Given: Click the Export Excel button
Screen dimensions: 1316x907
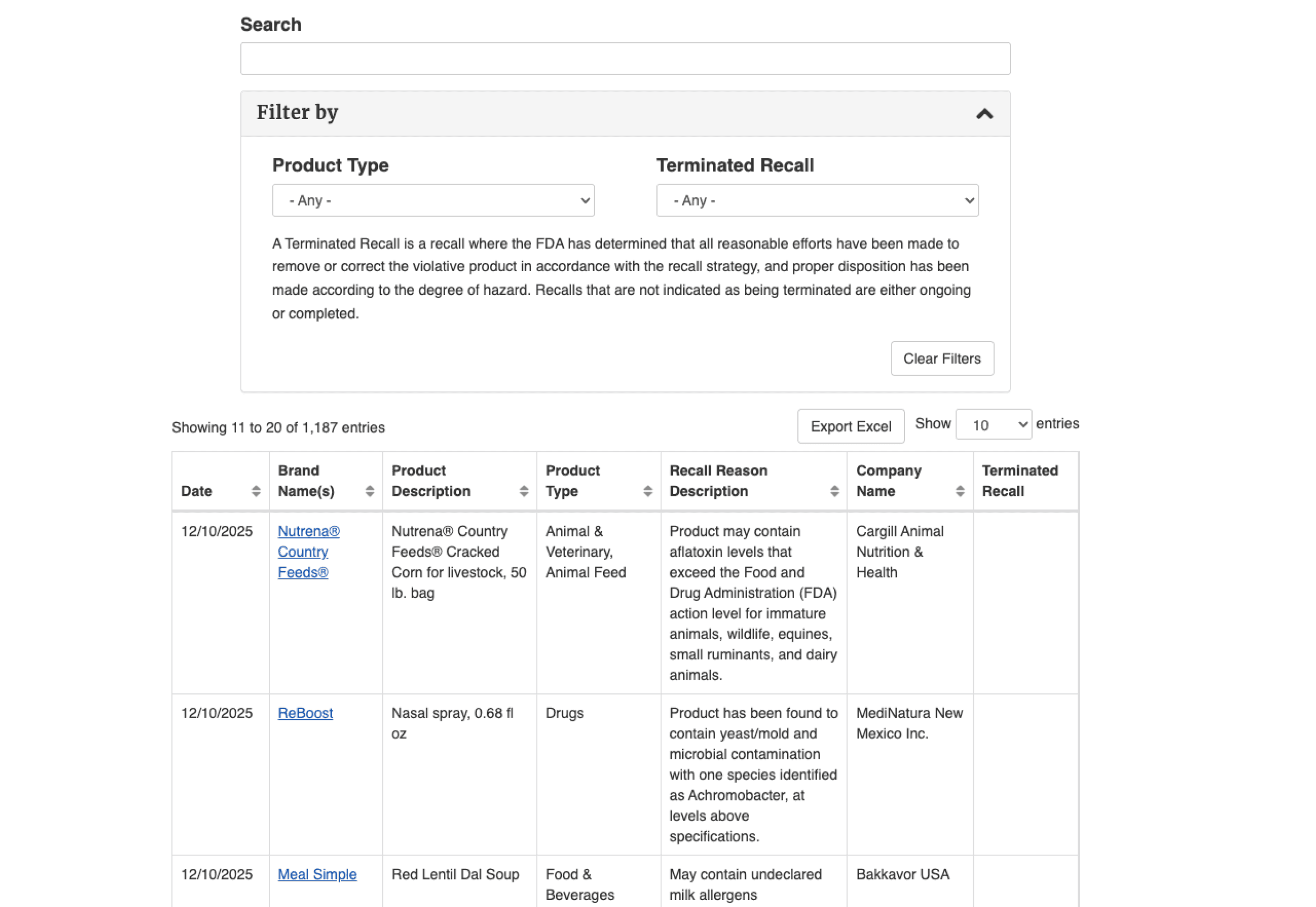Looking at the screenshot, I should [850, 426].
